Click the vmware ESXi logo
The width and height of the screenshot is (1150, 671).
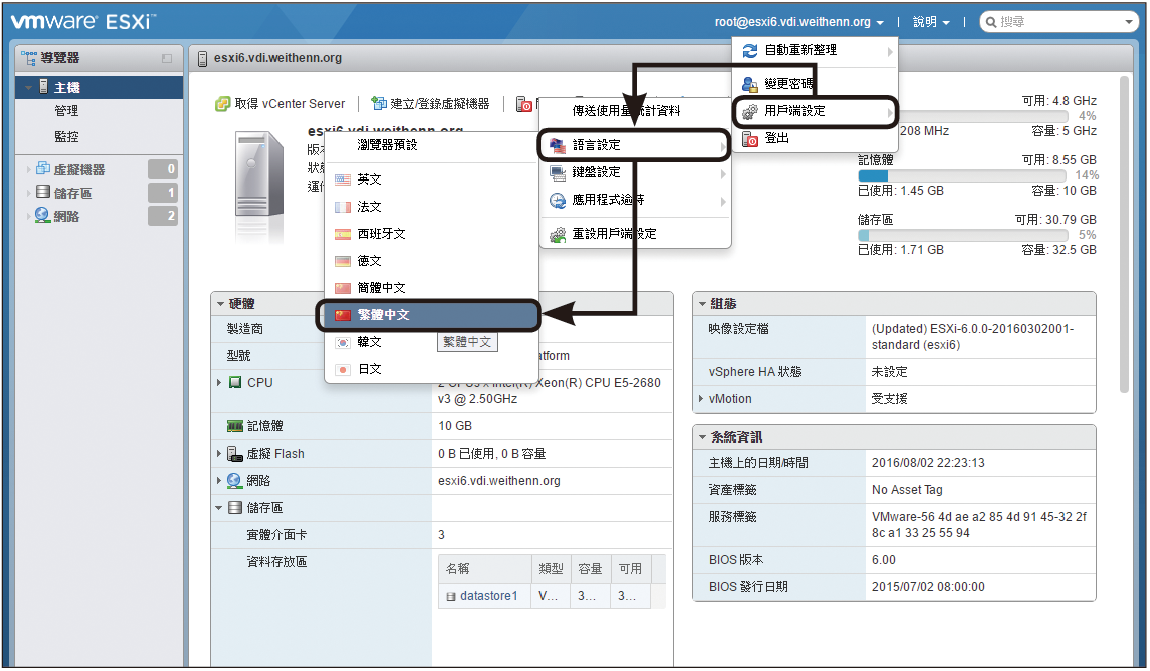pyautogui.click(x=82, y=21)
